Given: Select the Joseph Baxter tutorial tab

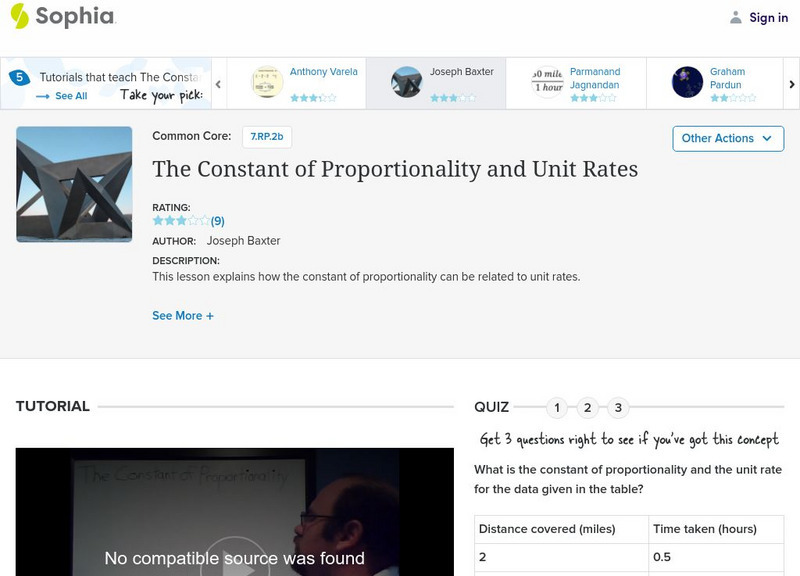Looking at the screenshot, I should pyautogui.click(x=436, y=83).
